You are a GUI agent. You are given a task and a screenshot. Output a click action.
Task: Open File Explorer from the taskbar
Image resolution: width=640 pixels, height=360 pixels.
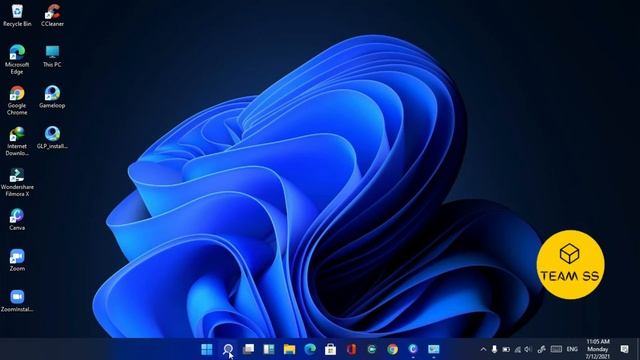[x=289, y=349]
